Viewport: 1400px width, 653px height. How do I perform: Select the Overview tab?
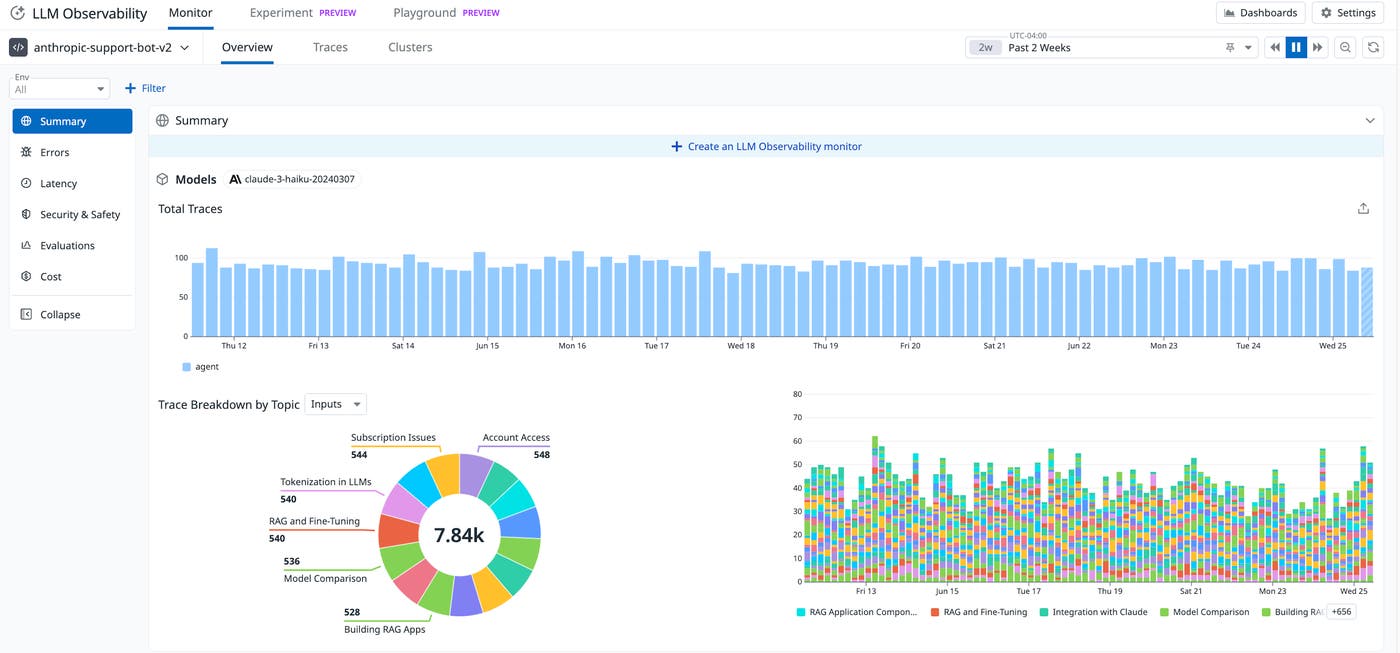pyautogui.click(x=247, y=47)
